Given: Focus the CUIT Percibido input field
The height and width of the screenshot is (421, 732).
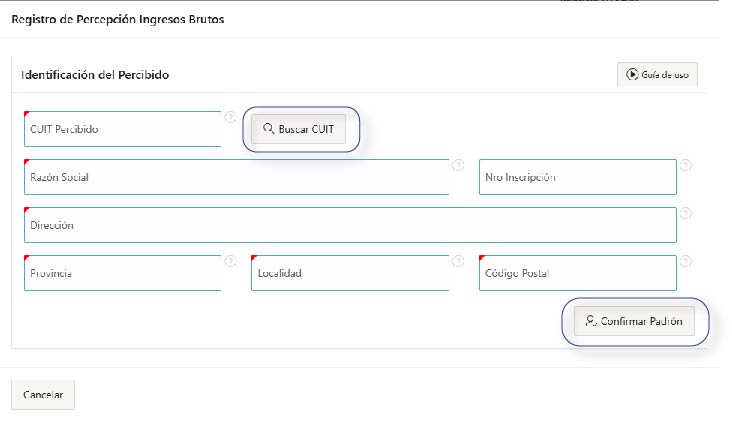Looking at the screenshot, I should tap(122, 129).
